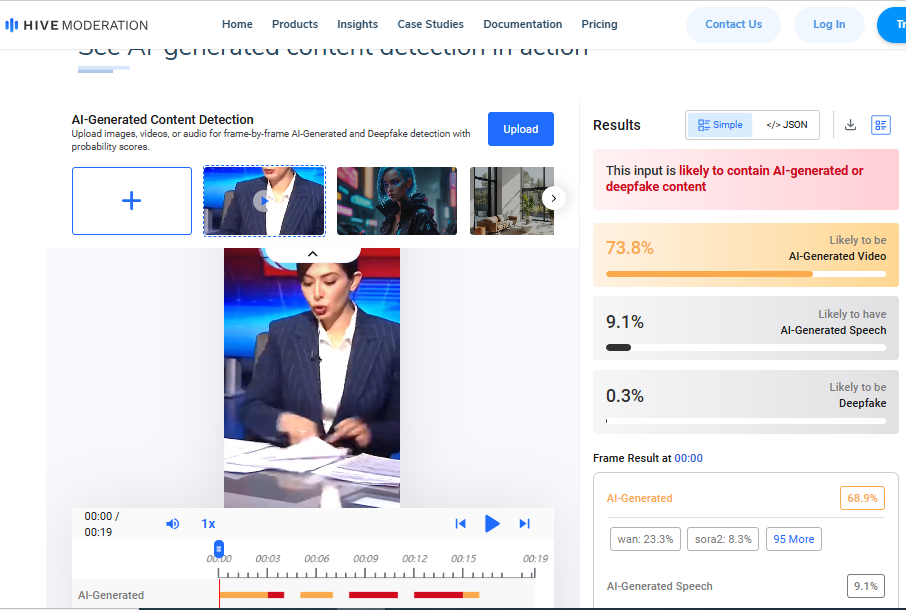Click the results layout view icon
The width and height of the screenshot is (906, 610).
pos(880,125)
